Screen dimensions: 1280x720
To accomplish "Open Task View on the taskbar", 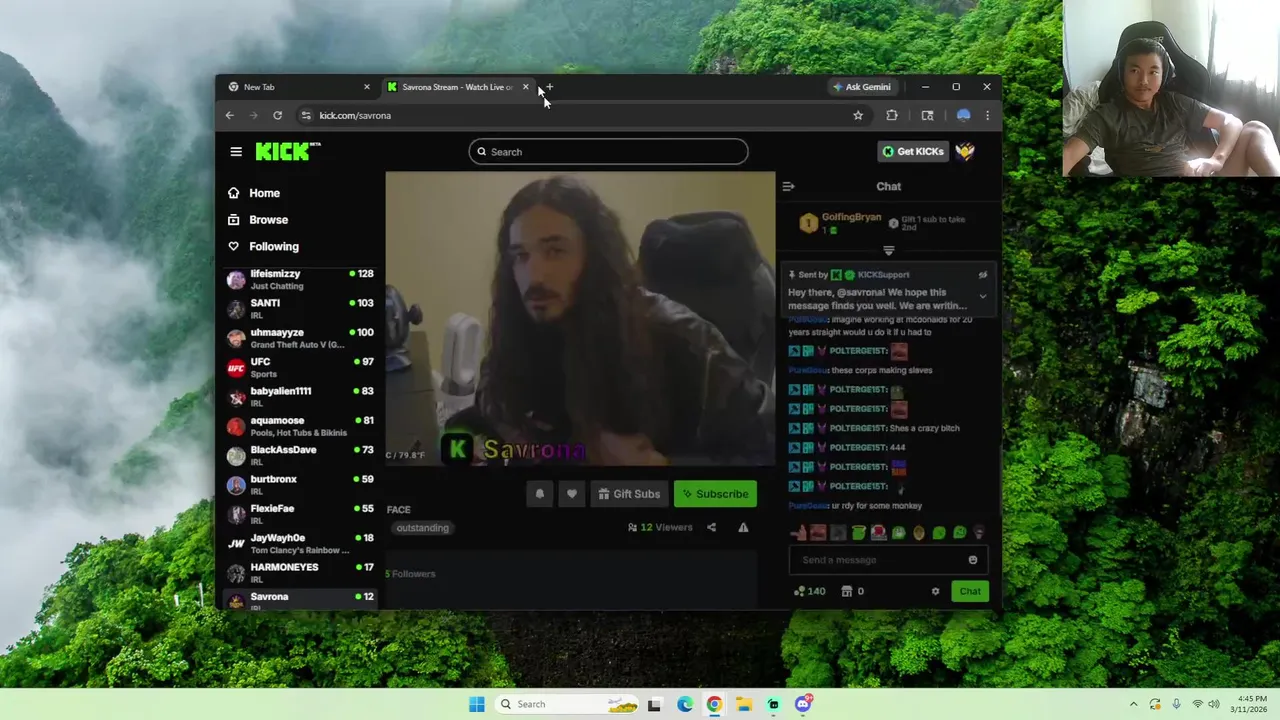I will point(654,704).
